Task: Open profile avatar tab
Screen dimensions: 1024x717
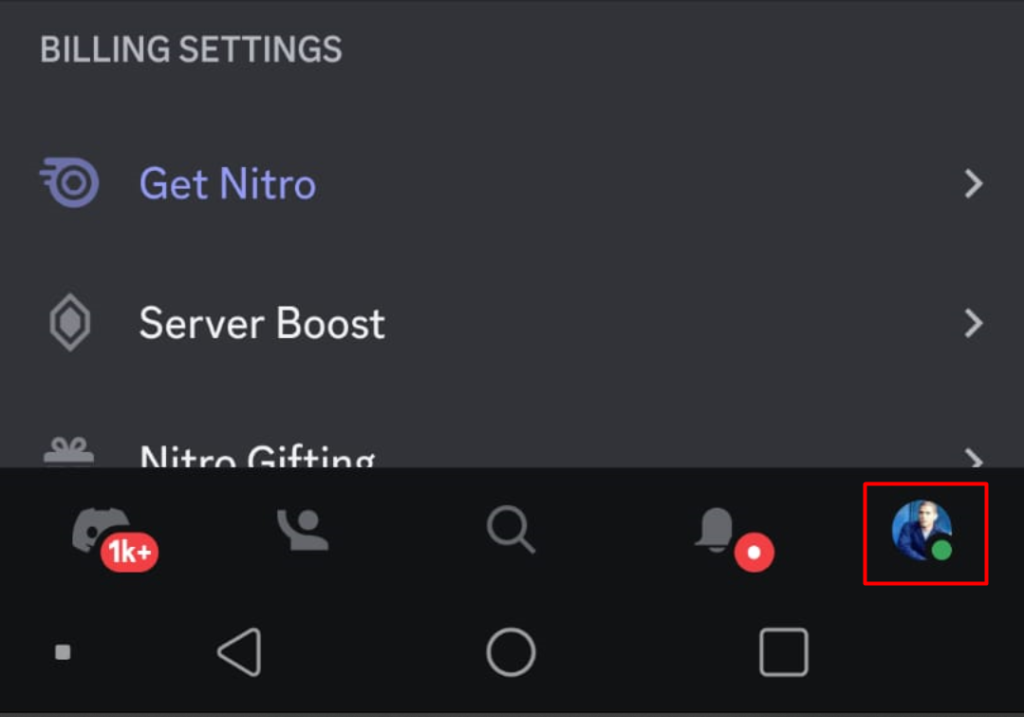Action: pyautogui.click(x=921, y=530)
